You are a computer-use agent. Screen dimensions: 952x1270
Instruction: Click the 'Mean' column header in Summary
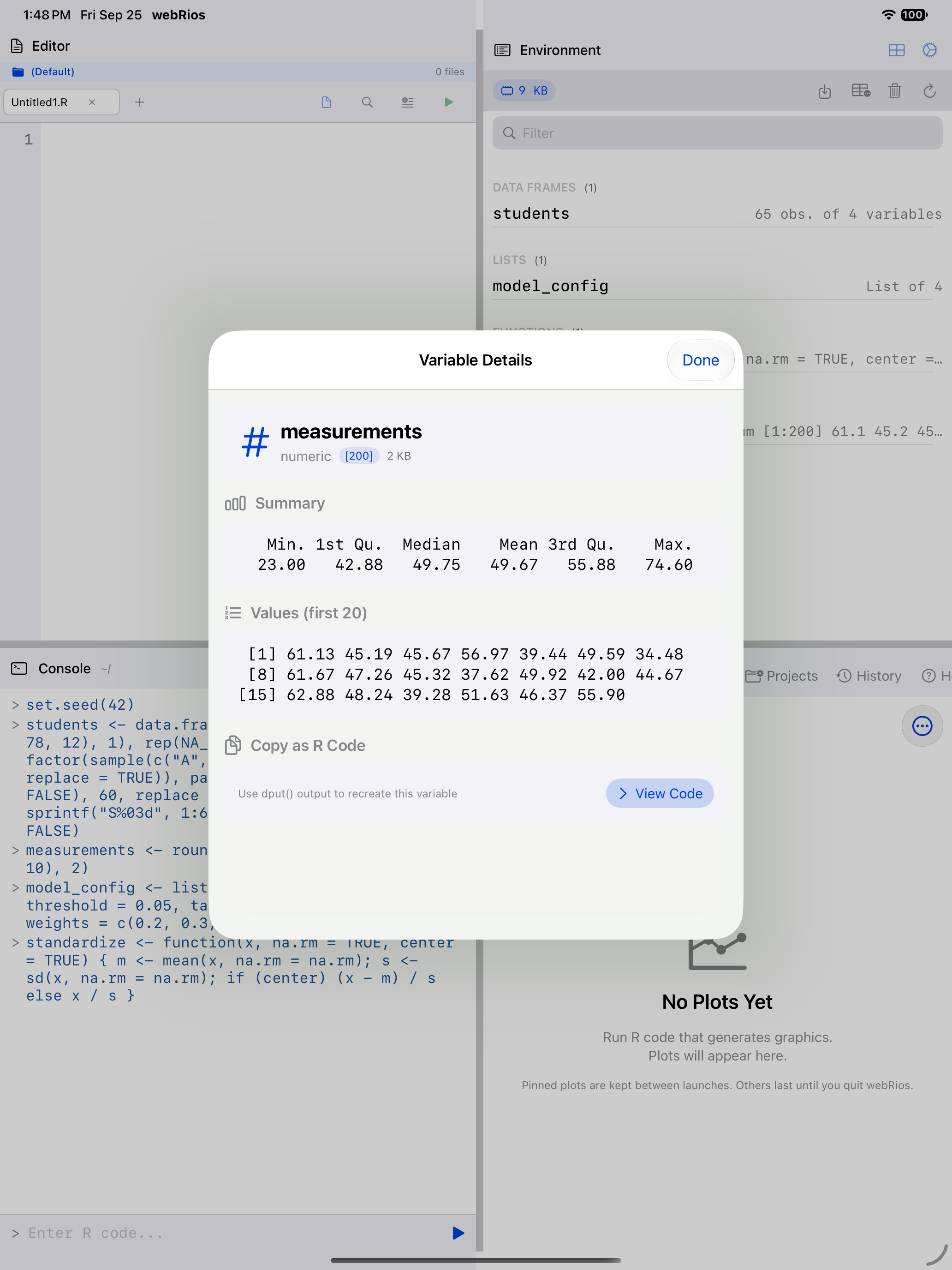pyautogui.click(x=518, y=544)
